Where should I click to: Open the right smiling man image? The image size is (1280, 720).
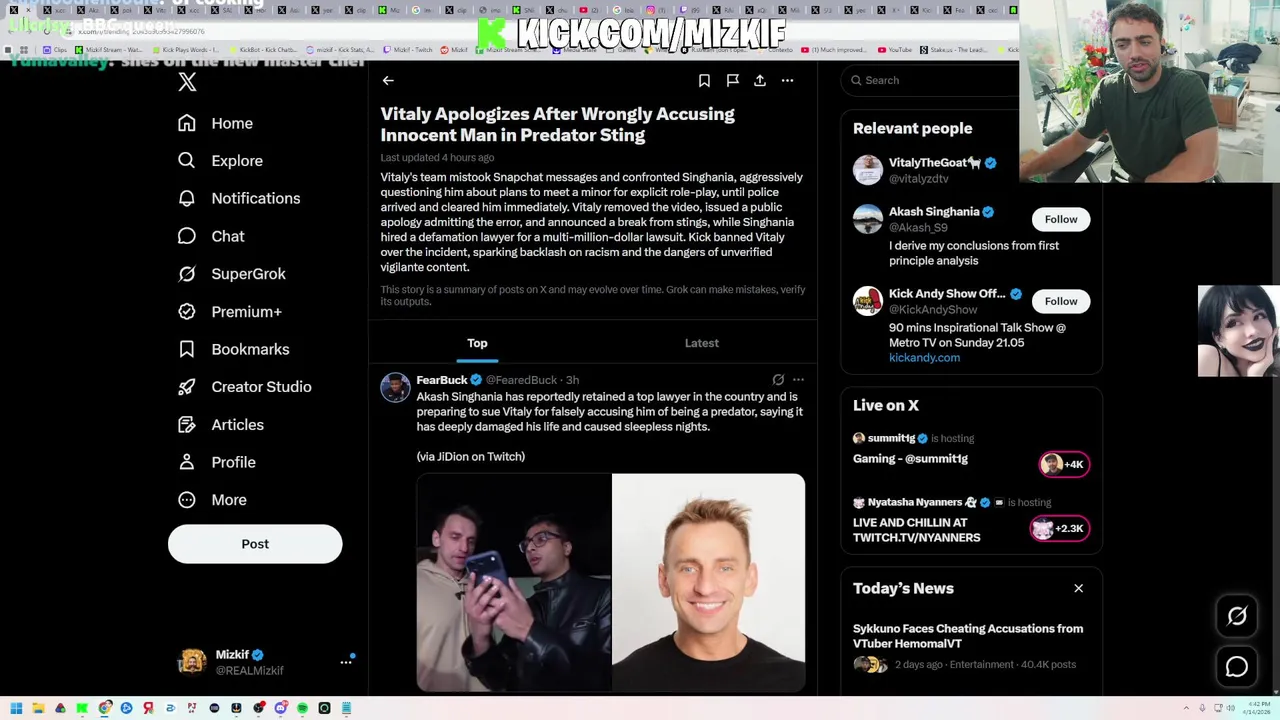709,583
